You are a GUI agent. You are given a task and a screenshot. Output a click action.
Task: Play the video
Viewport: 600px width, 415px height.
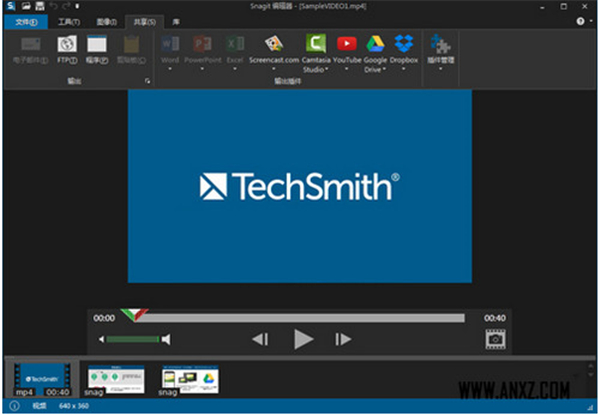pyautogui.click(x=303, y=339)
